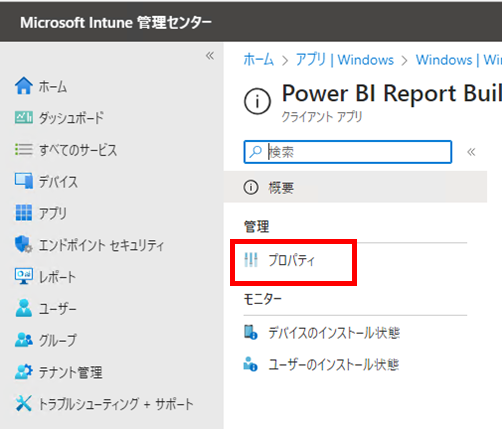Click the モニター section heading
Viewport: 502px width, 429px height.
point(263,299)
